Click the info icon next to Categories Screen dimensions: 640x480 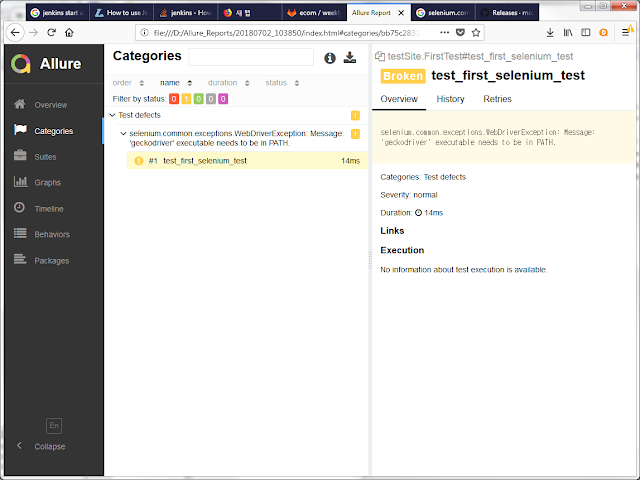pyautogui.click(x=330, y=58)
